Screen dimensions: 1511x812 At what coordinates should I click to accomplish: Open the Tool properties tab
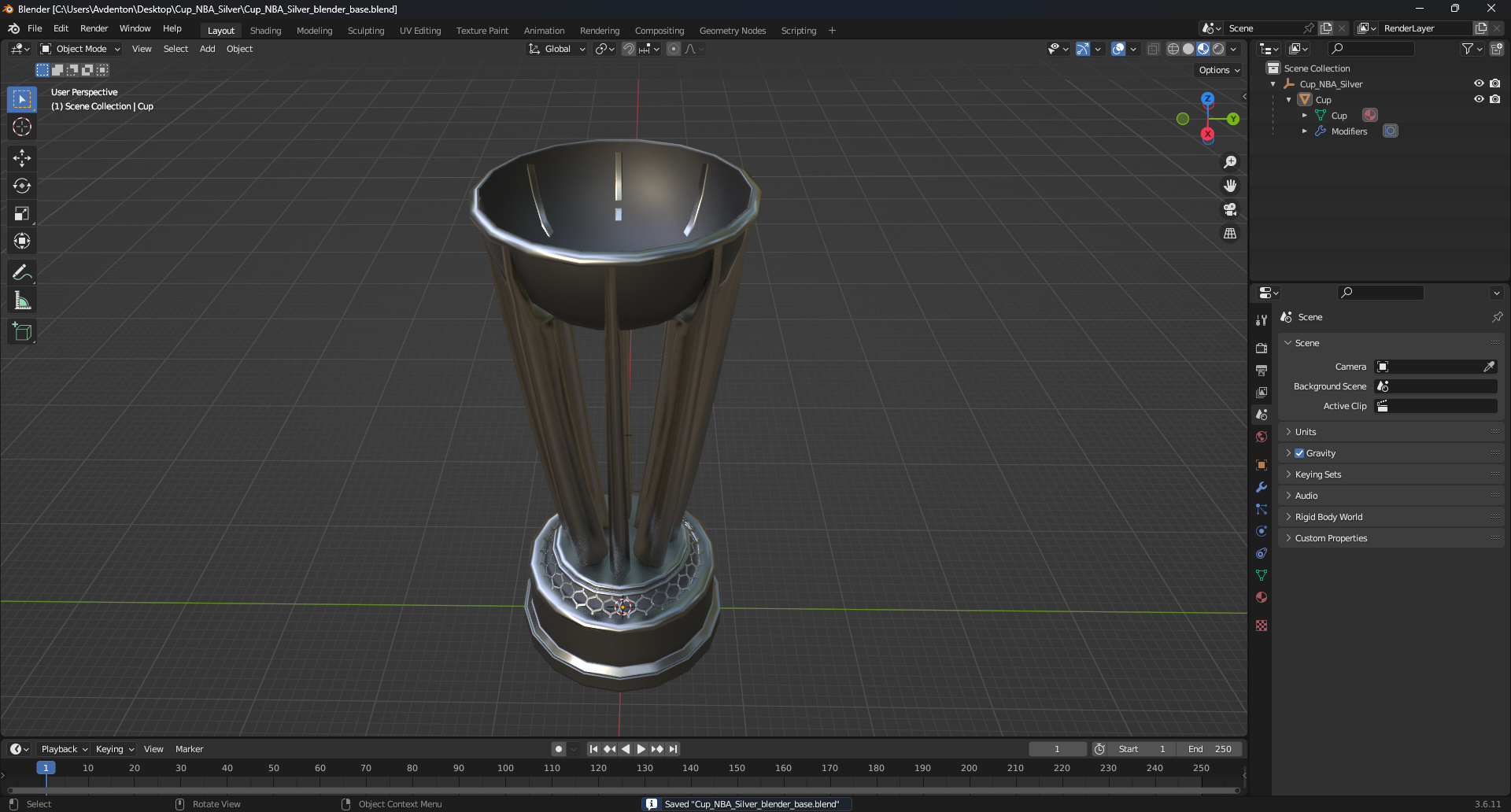[1262, 320]
